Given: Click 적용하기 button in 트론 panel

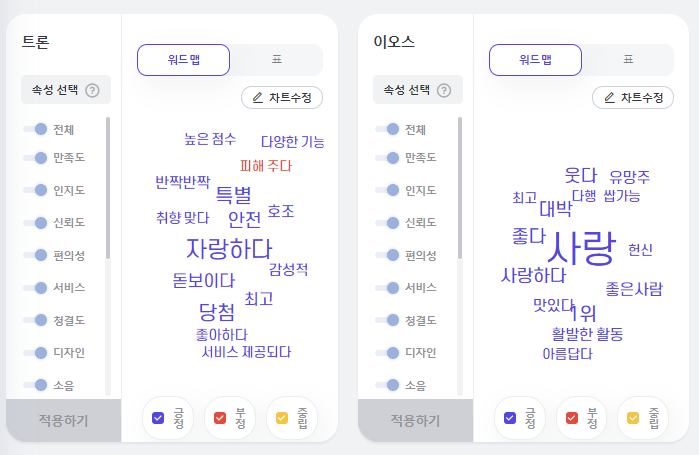Looking at the screenshot, I should point(63,420).
